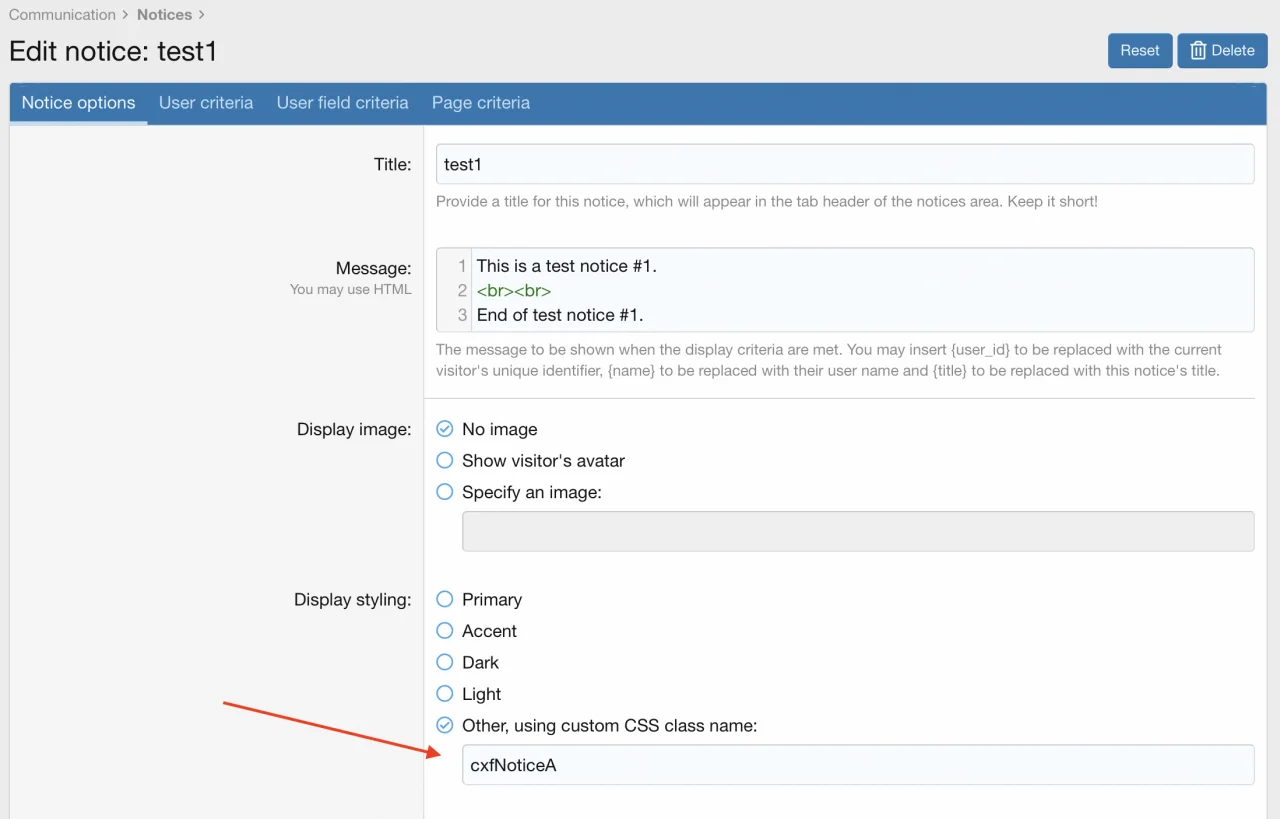This screenshot has width=1280, height=819.
Task: Switch to the User criteria tab
Action: (x=206, y=103)
